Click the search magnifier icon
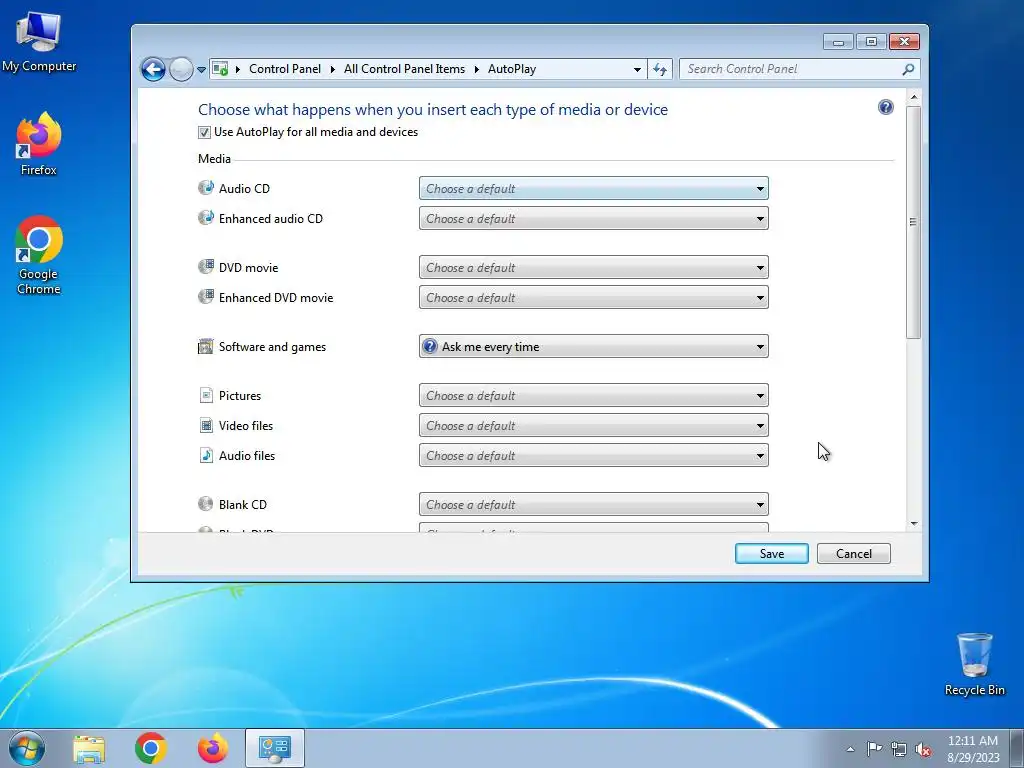 click(908, 69)
